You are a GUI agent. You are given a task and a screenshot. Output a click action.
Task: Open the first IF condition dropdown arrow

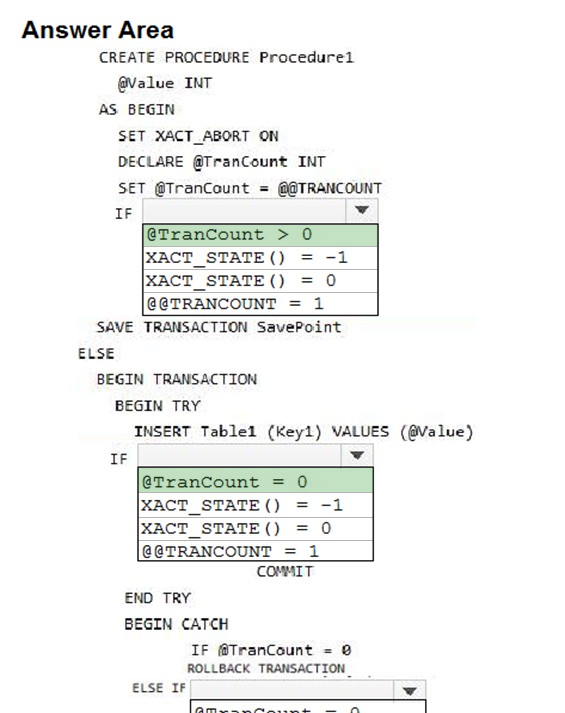[362, 211]
